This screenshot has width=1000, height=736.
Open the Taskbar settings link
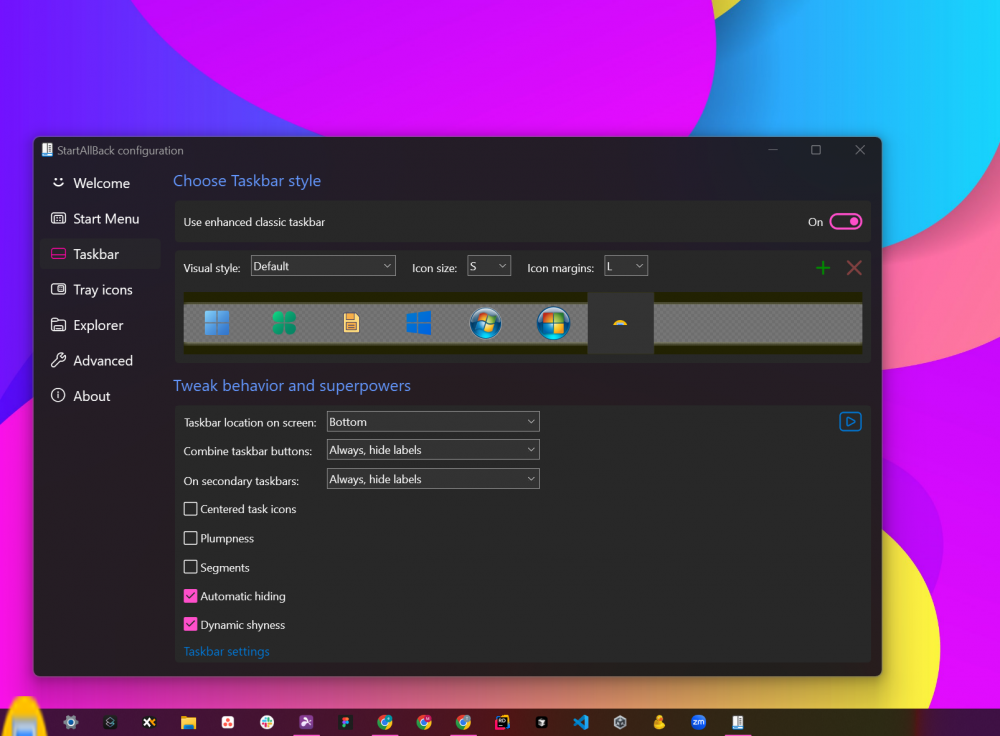pyautogui.click(x=226, y=651)
